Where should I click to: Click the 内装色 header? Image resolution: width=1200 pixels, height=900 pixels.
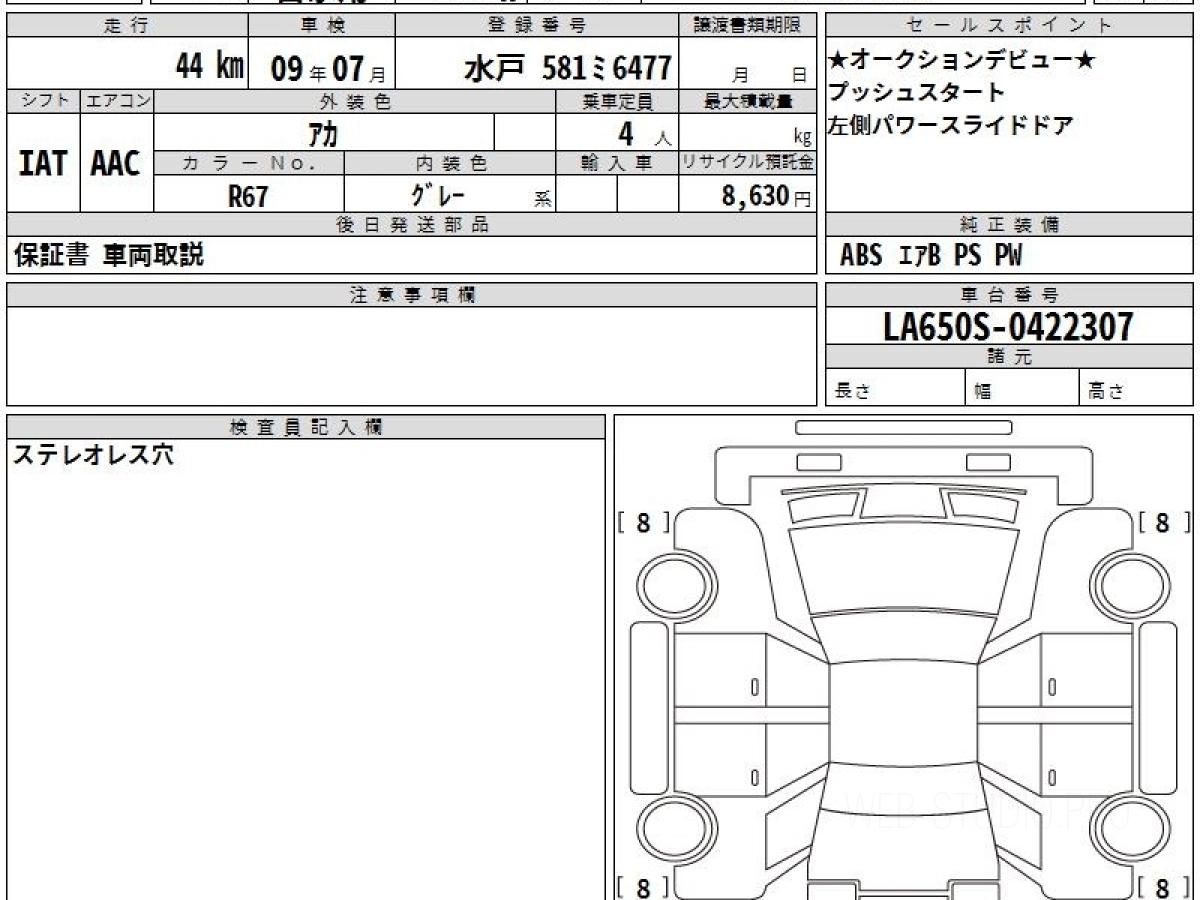tap(450, 163)
